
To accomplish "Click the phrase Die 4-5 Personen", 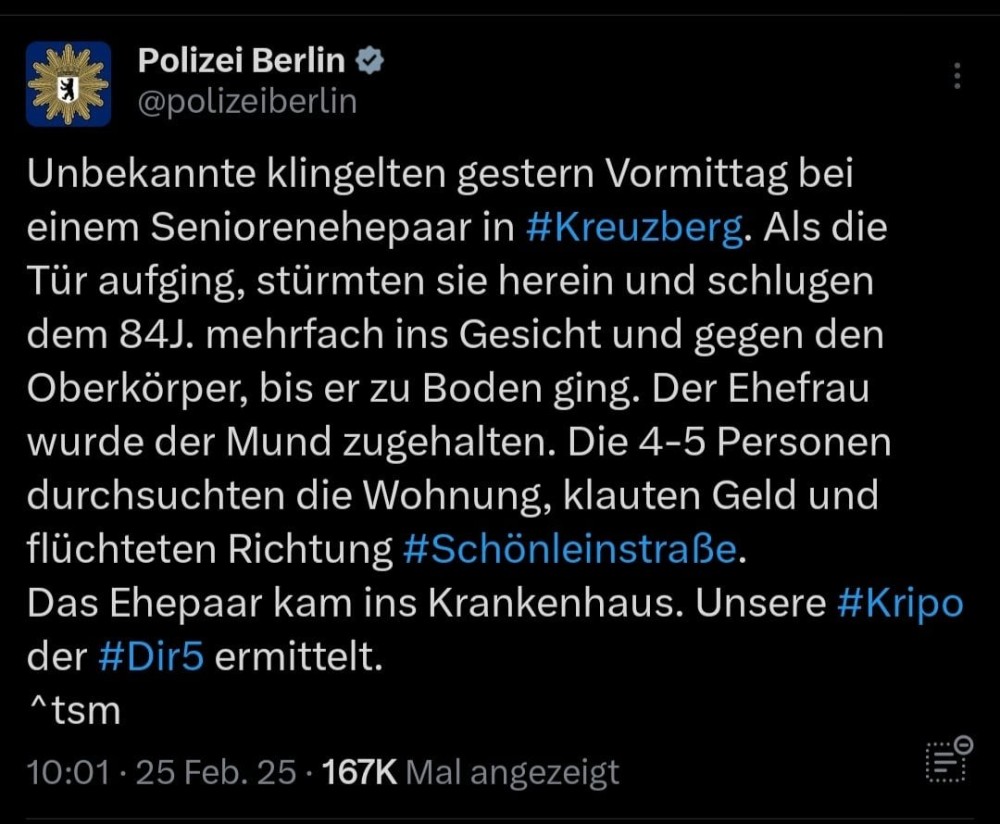I will (729, 441).
